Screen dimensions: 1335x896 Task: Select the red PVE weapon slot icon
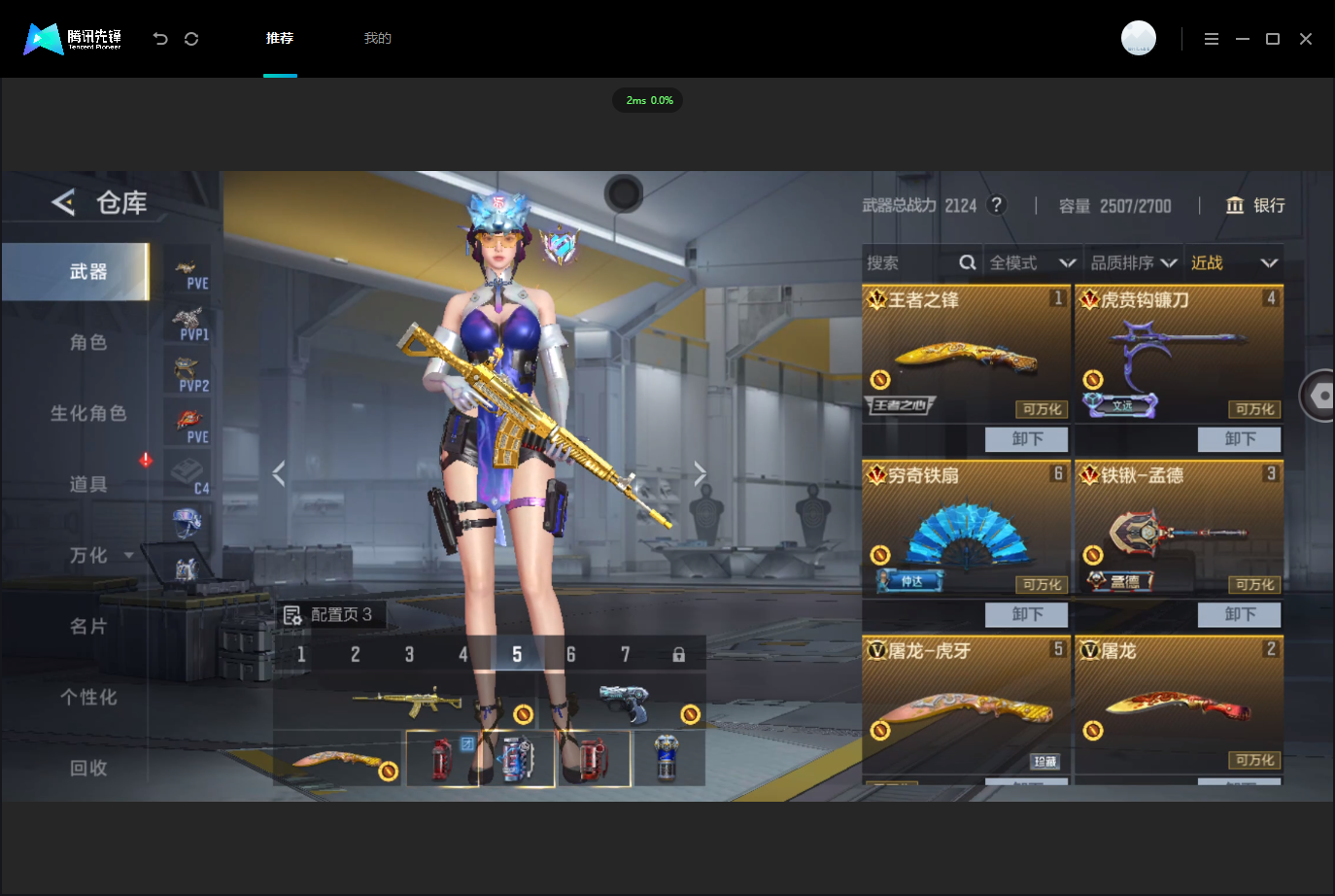tap(188, 426)
